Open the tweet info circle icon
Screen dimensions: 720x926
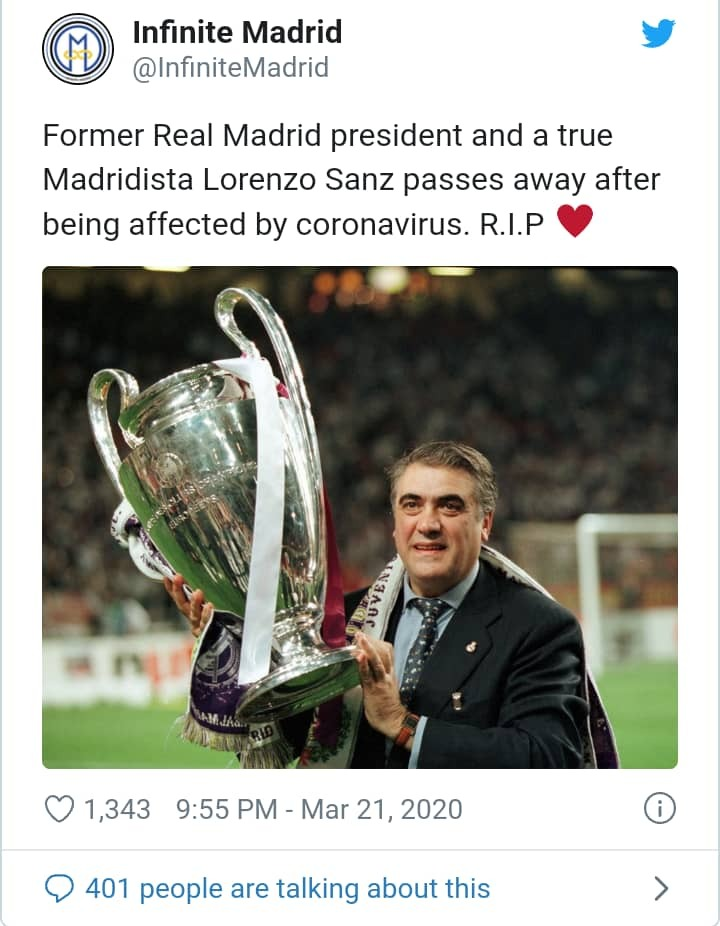tap(659, 808)
